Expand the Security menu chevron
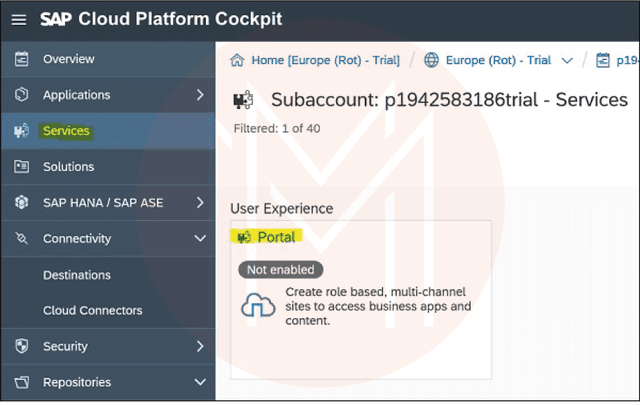 (x=200, y=346)
